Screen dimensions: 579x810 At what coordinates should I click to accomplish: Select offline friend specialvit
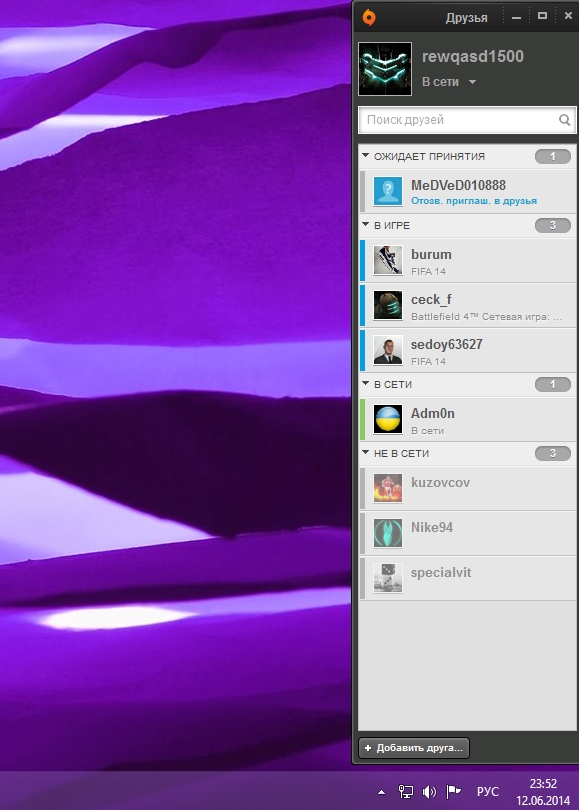pos(468,579)
